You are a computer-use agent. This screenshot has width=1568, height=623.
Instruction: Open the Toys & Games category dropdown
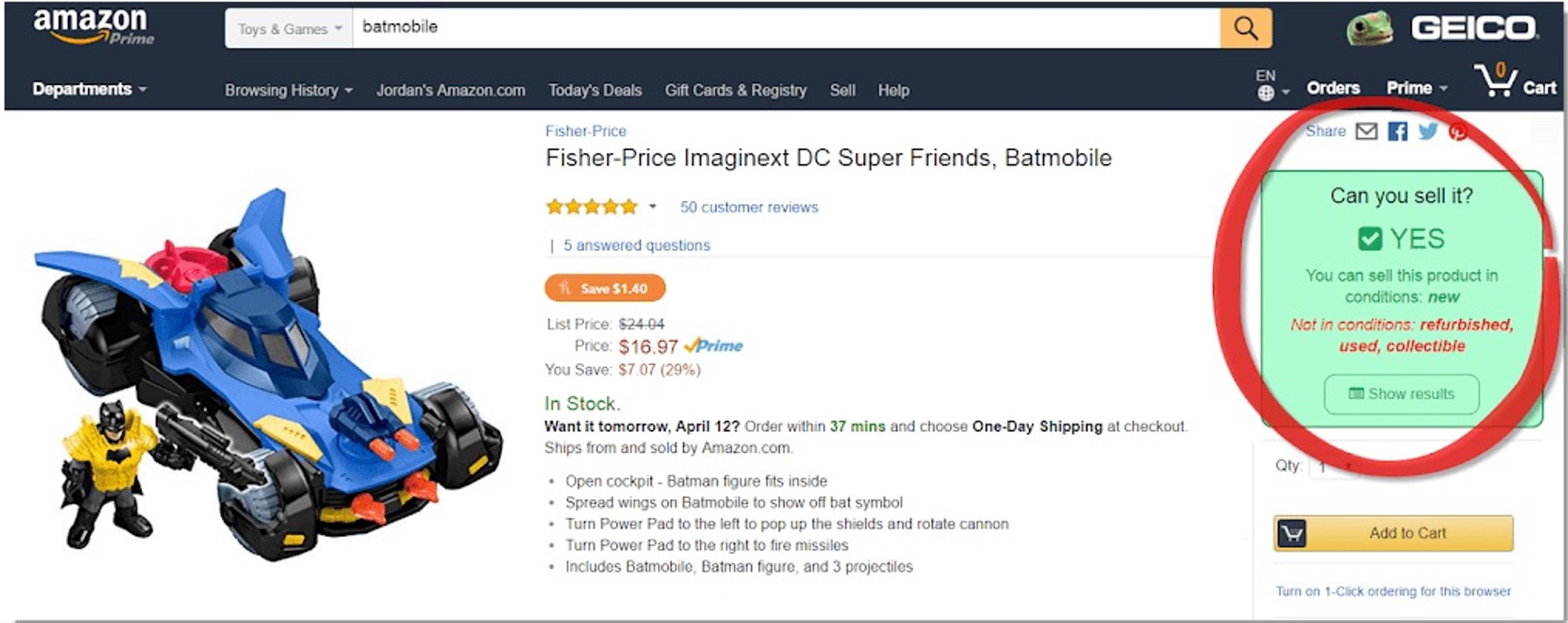pyautogui.click(x=289, y=29)
